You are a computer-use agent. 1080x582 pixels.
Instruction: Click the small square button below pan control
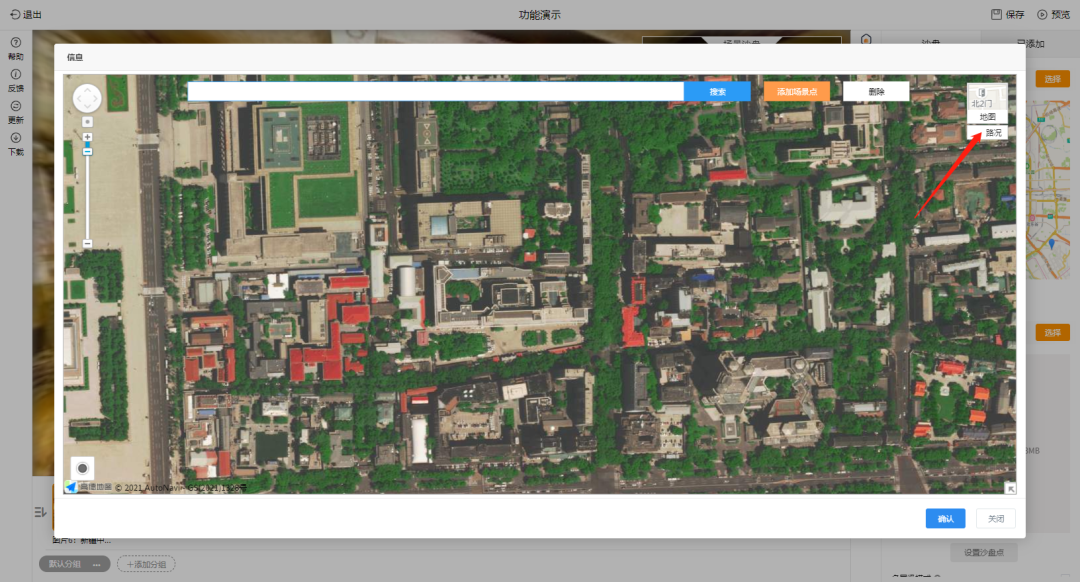click(x=87, y=122)
